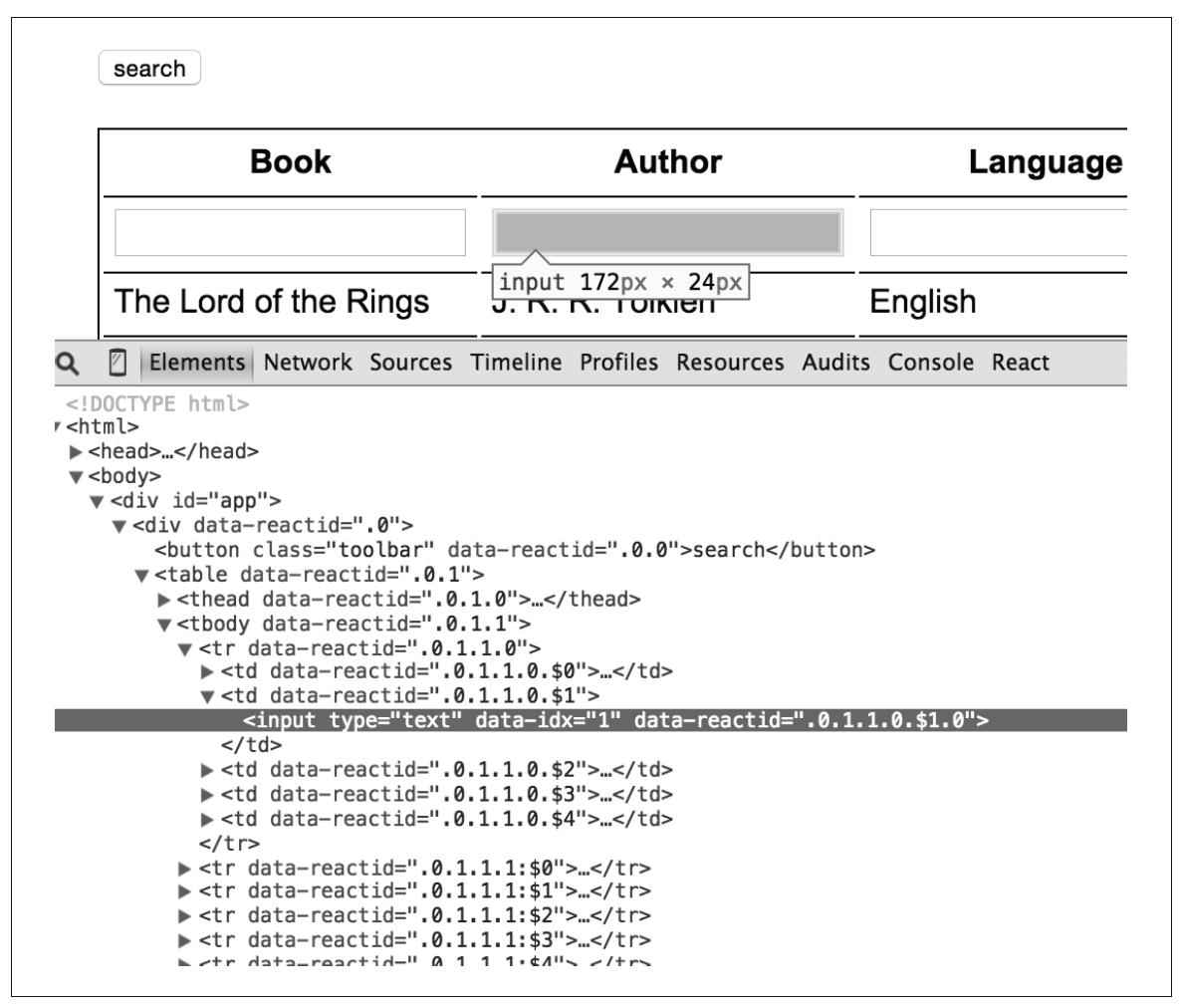This screenshot has height=1008, width=1181.
Task: Expand the thead element node
Action: pyautogui.click(x=164, y=600)
